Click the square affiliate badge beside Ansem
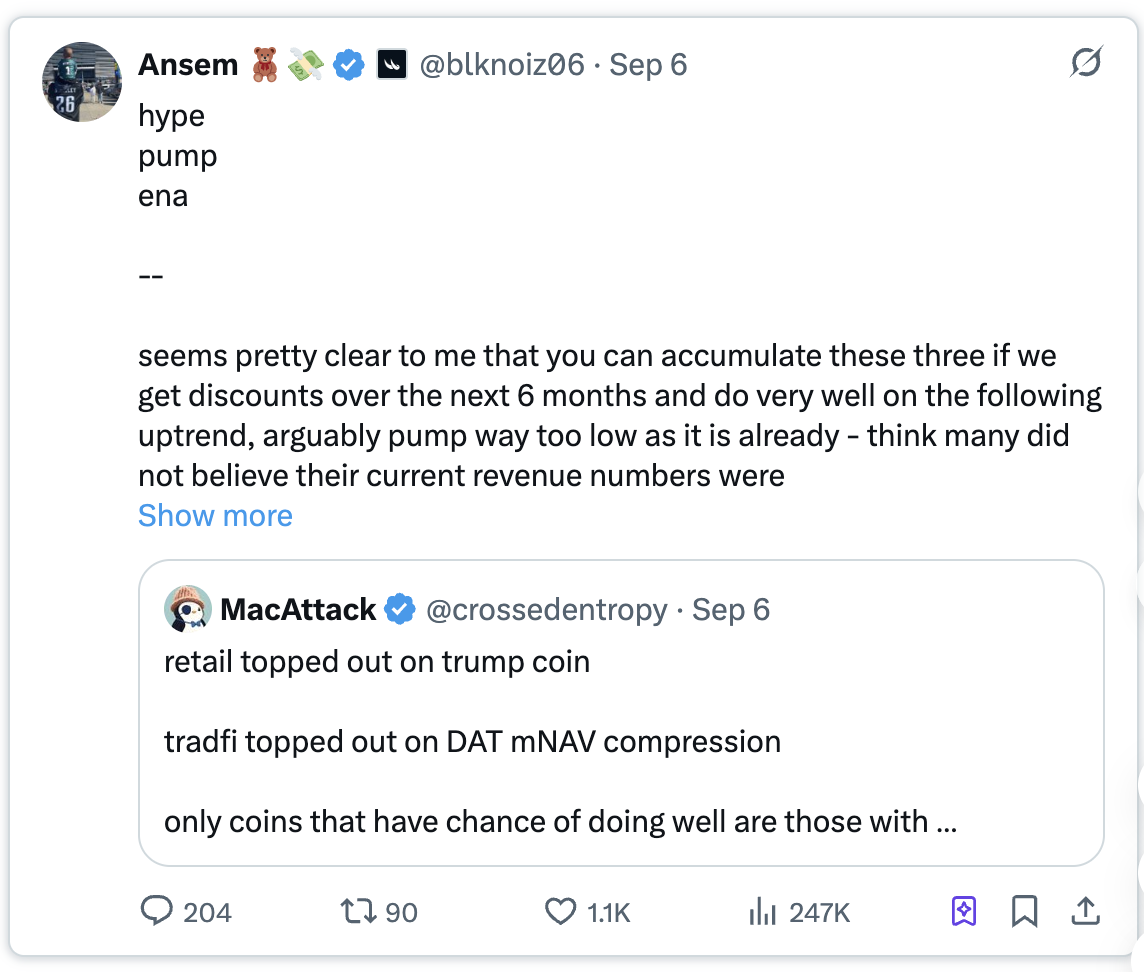The image size is (1144, 972). (391, 66)
